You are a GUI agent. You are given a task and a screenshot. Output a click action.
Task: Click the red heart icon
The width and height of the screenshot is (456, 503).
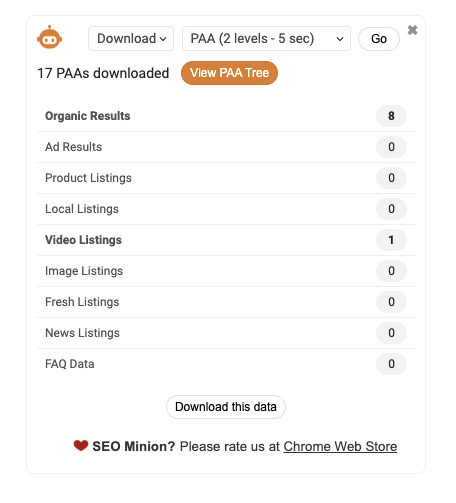click(81, 445)
